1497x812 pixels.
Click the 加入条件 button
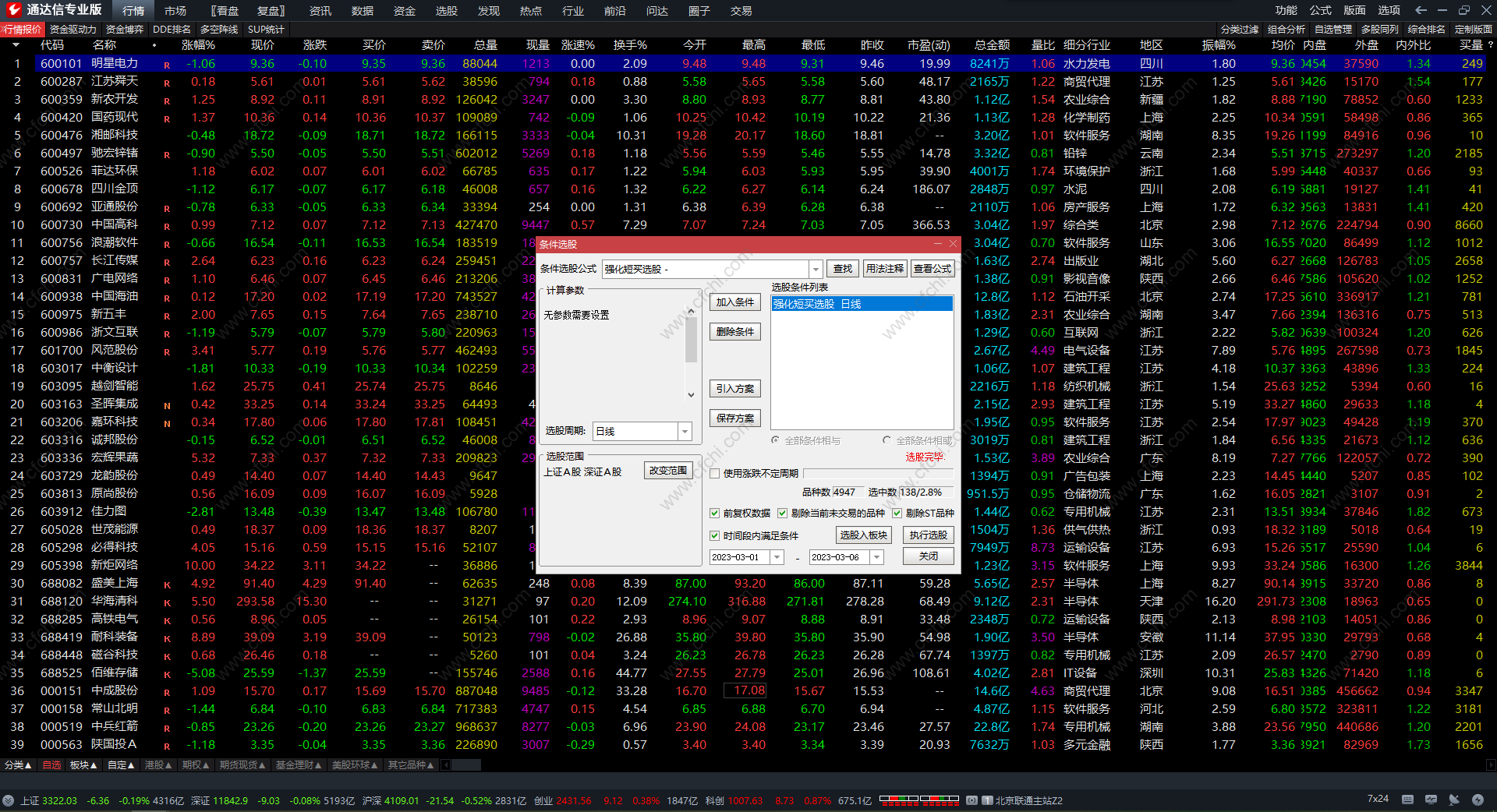(734, 302)
